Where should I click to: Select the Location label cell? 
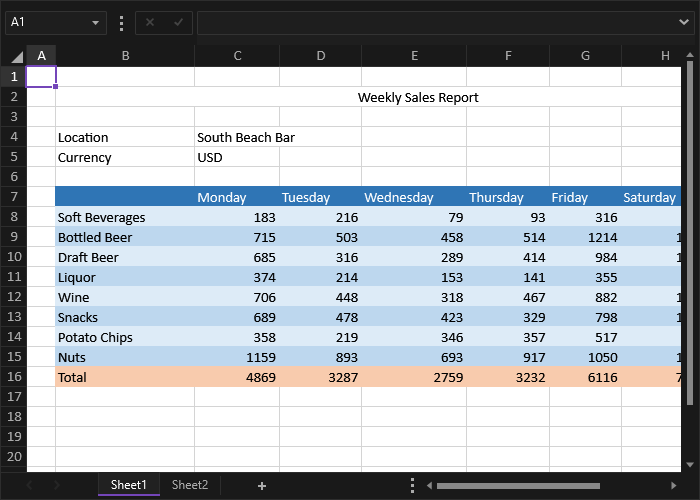pos(125,137)
